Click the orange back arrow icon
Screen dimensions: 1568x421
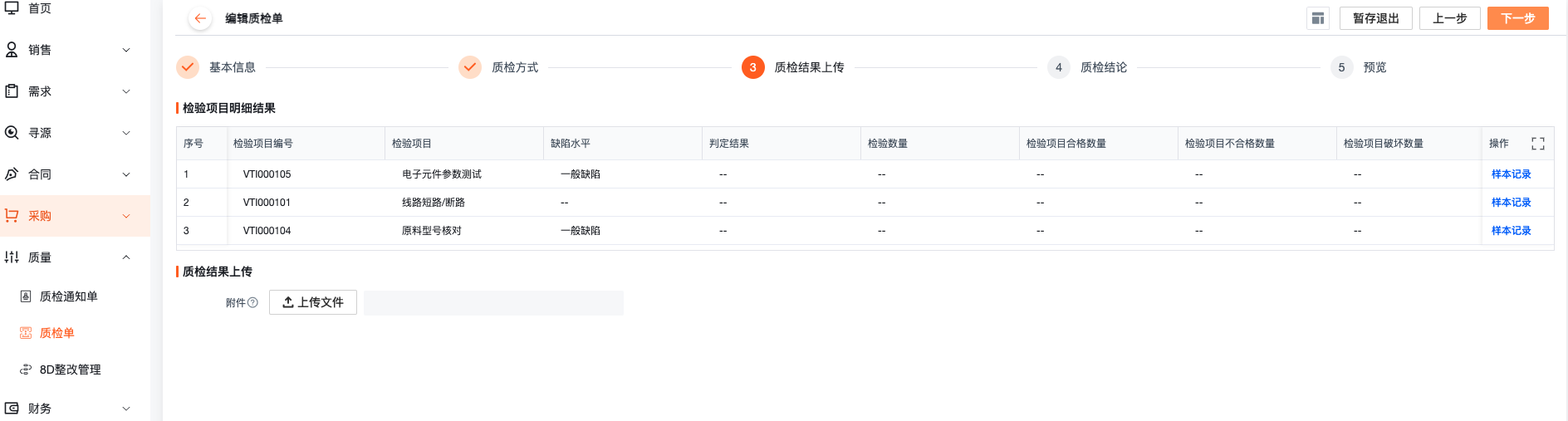[200, 18]
